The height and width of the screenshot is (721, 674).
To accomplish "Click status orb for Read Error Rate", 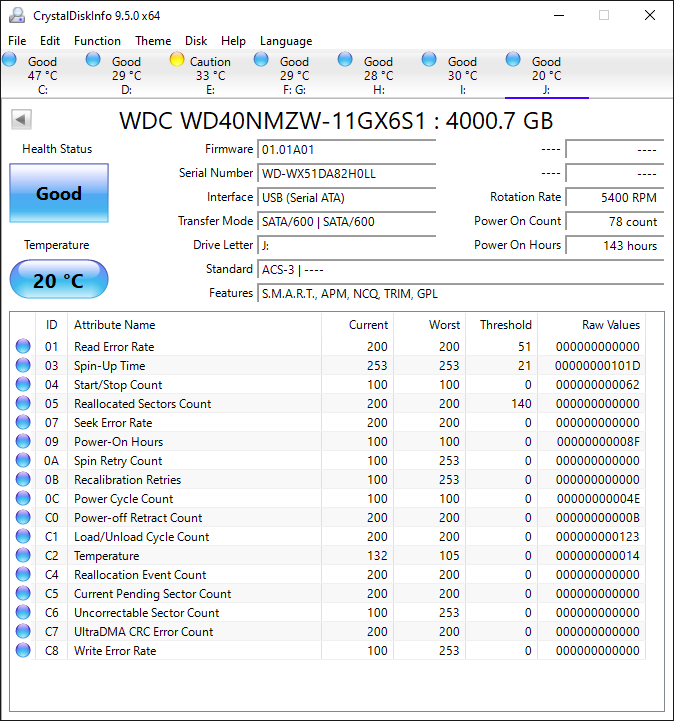I will [x=23, y=346].
